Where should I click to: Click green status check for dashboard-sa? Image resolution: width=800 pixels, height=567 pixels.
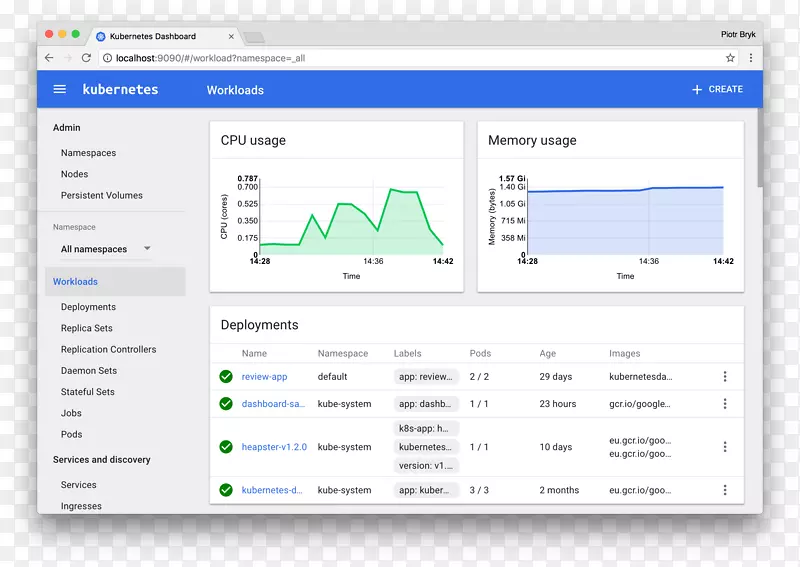click(226, 404)
